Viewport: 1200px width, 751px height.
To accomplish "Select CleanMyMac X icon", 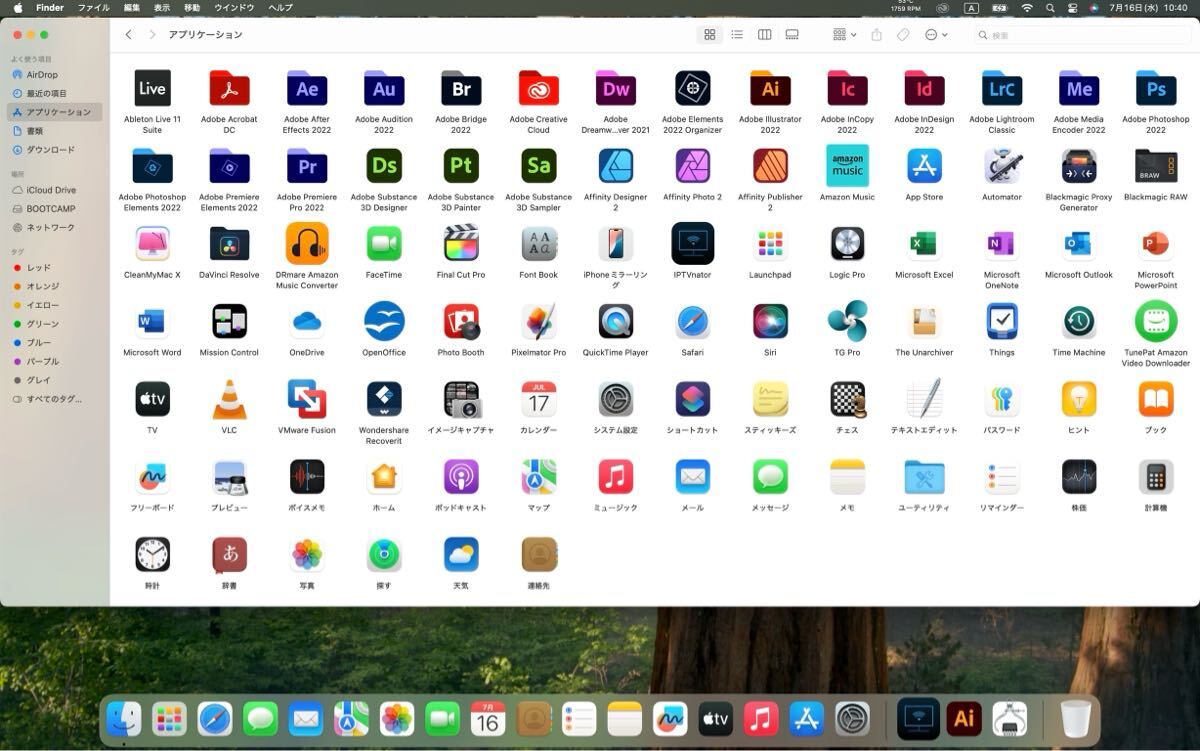I will (152, 243).
